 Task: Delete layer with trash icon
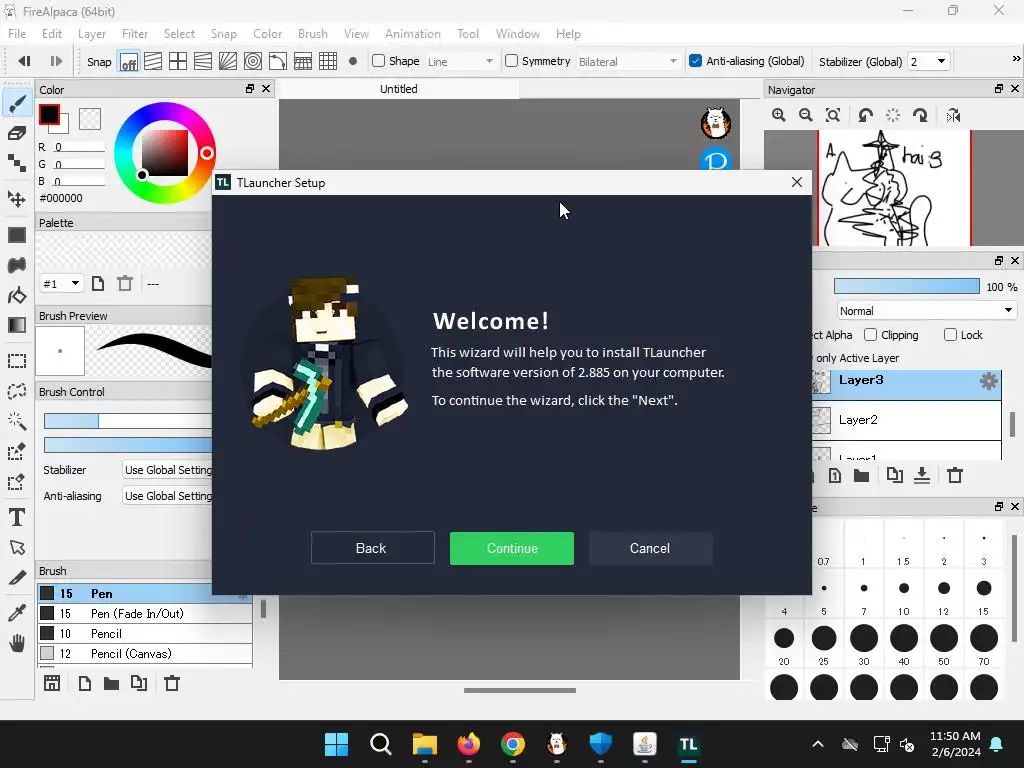(x=955, y=475)
